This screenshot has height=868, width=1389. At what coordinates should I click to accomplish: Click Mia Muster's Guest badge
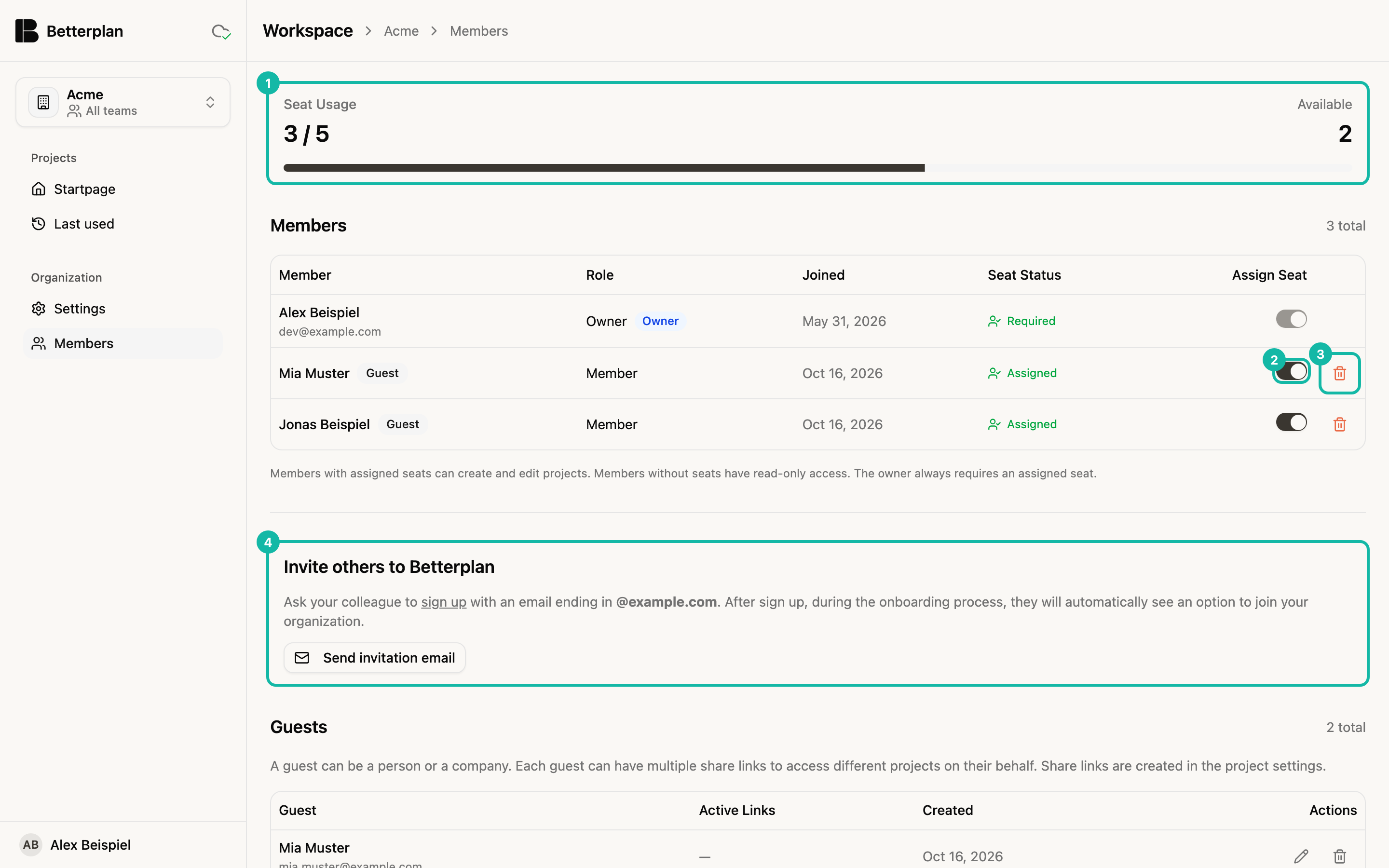pyautogui.click(x=382, y=373)
